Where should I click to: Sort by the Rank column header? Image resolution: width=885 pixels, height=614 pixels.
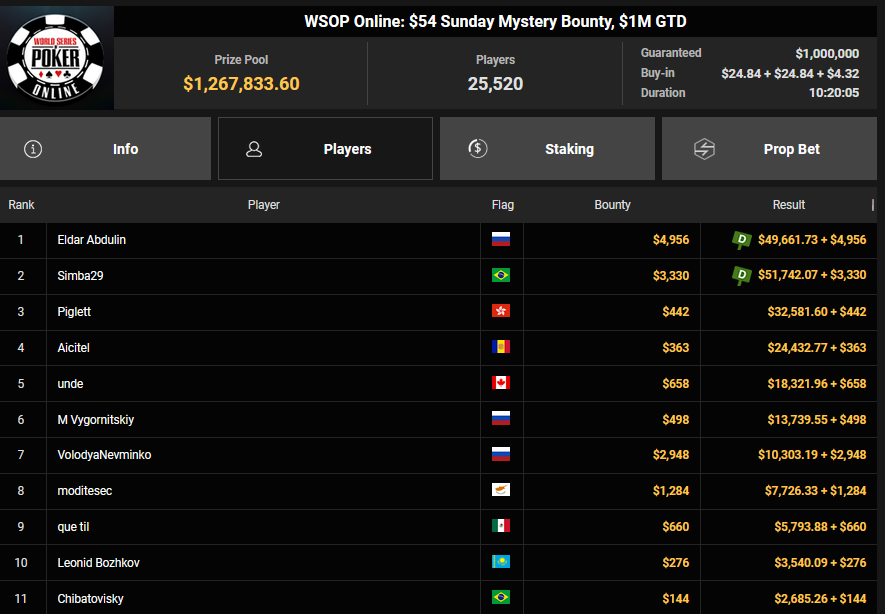22,205
